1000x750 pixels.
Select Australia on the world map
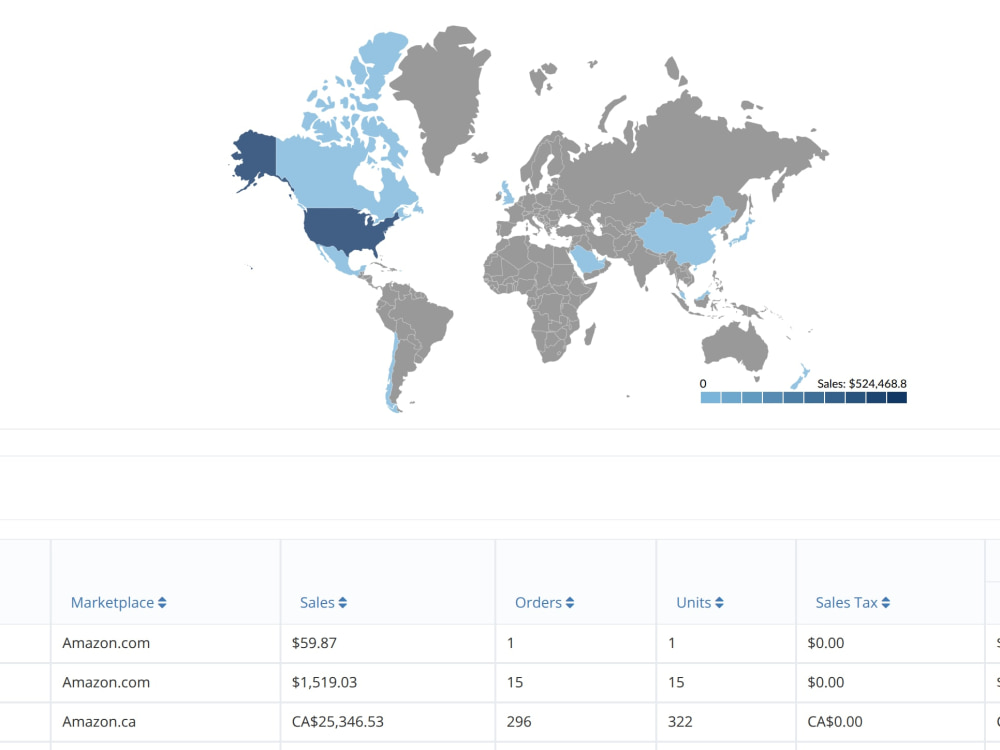coord(735,346)
